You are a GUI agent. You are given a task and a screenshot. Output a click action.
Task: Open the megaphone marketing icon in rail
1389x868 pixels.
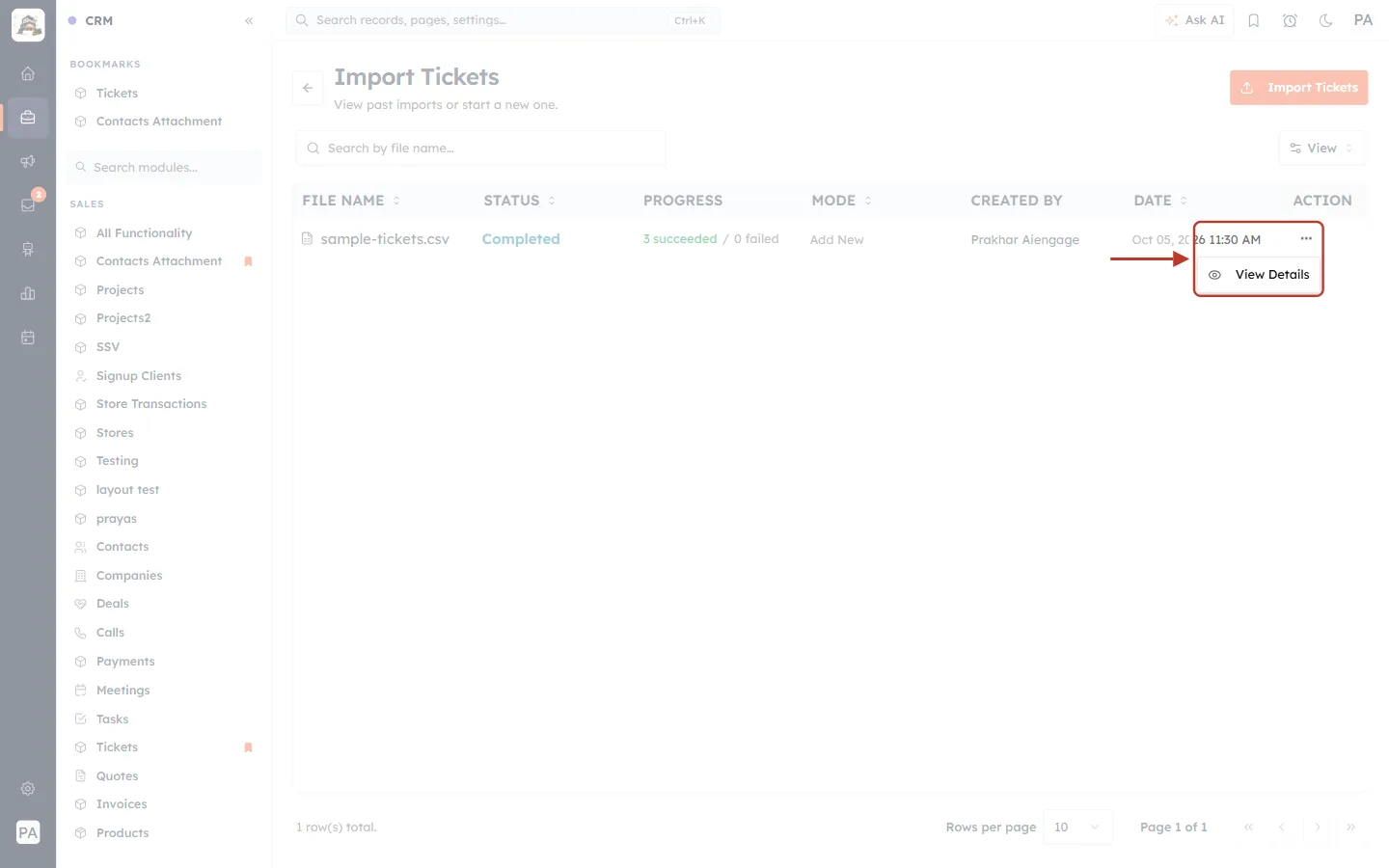coord(28,161)
